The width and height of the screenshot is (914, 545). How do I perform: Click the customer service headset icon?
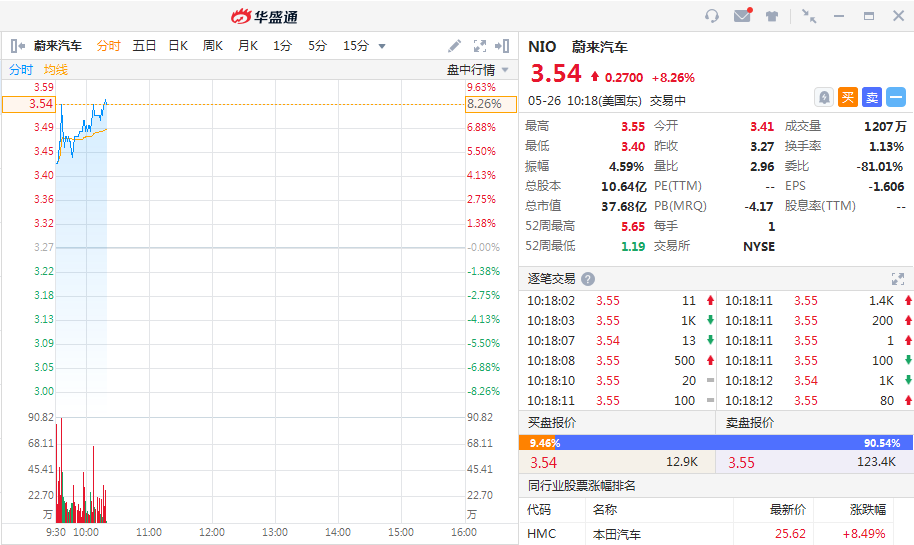click(712, 16)
